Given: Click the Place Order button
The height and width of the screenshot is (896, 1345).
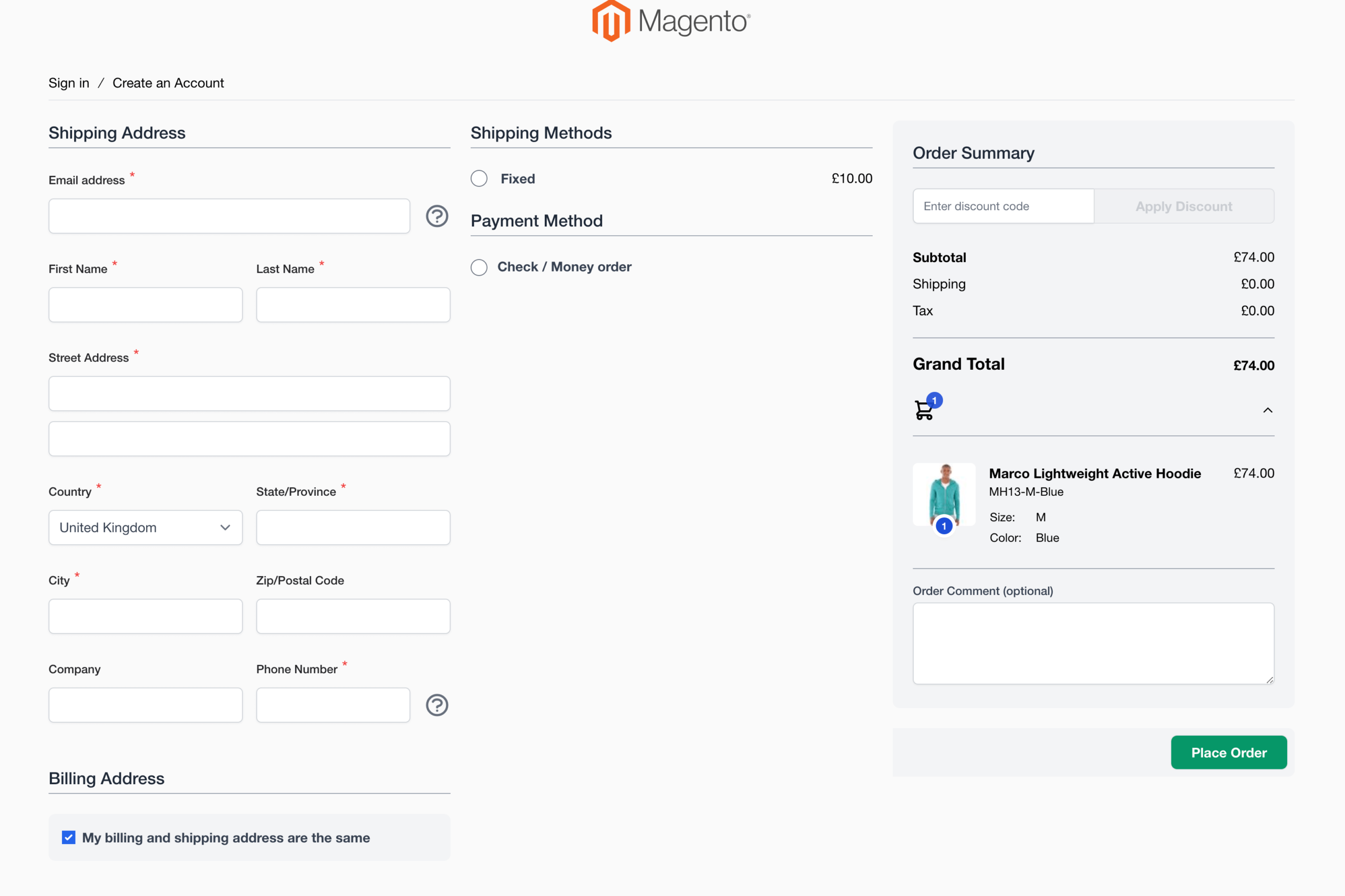Looking at the screenshot, I should [x=1229, y=752].
